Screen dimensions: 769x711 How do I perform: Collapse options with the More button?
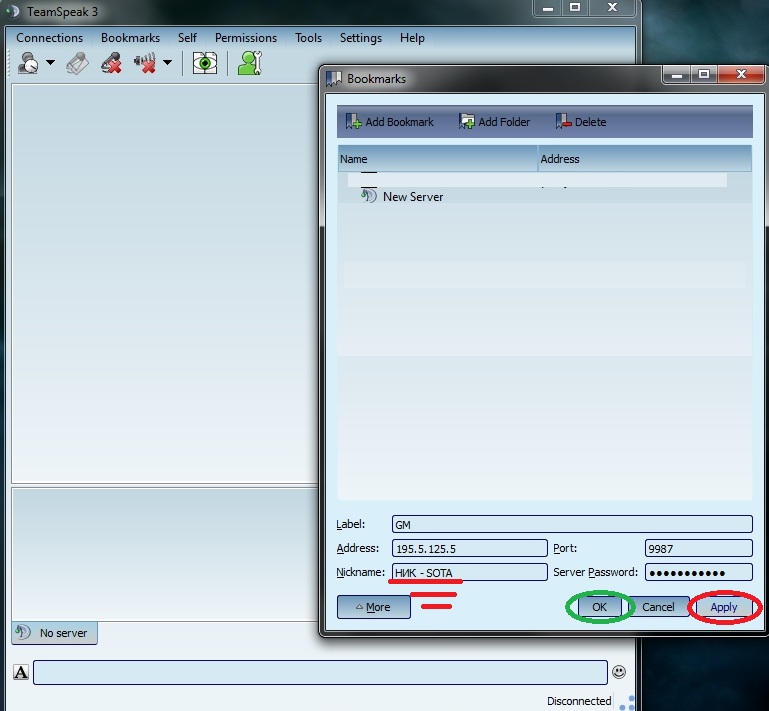[x=374, y=607]
